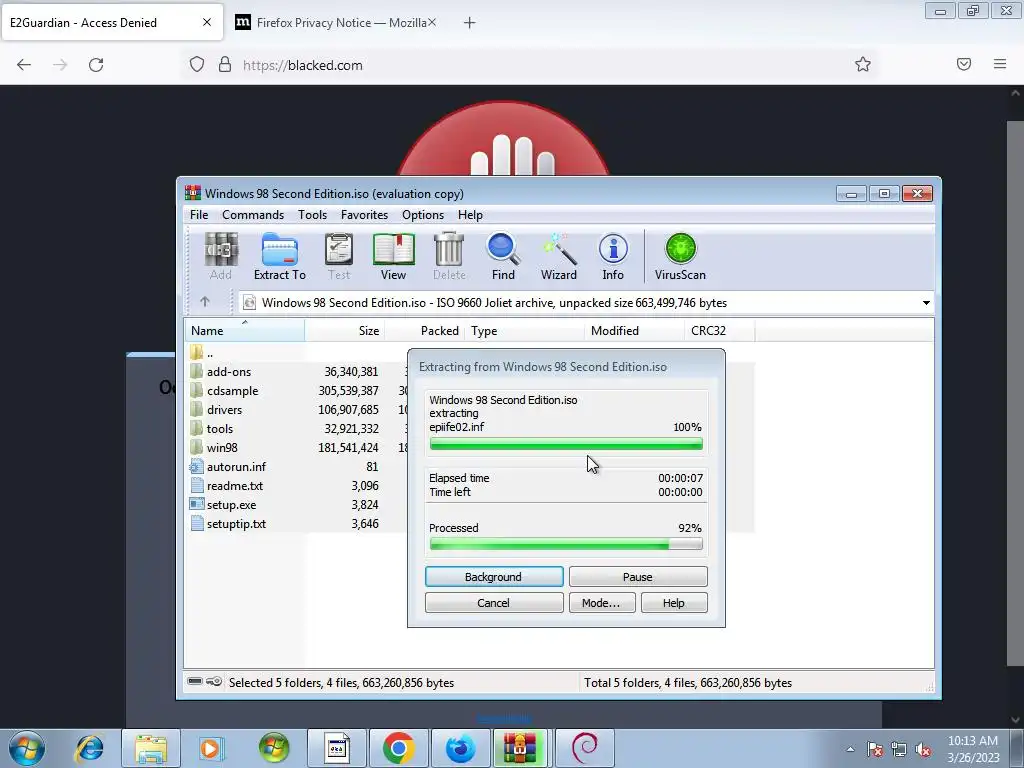The width and height of the screenshot is (1024, 768).
Task: Go up one folder level arrow
Action: tap(204, 302)
